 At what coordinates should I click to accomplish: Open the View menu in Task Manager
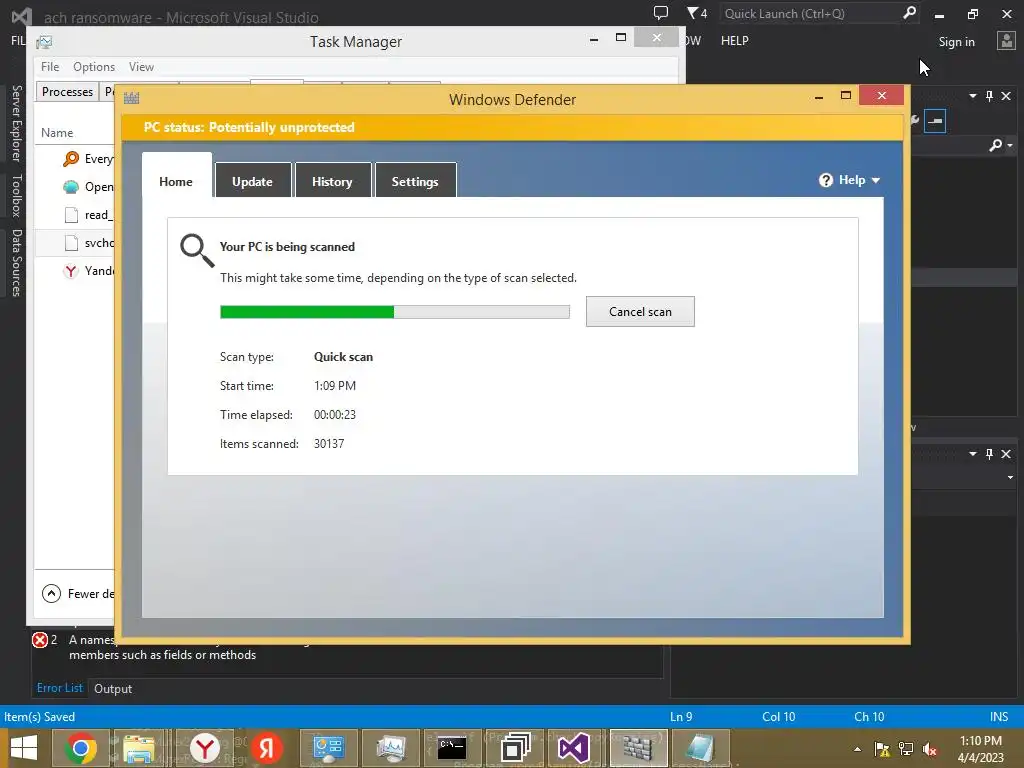141,67
